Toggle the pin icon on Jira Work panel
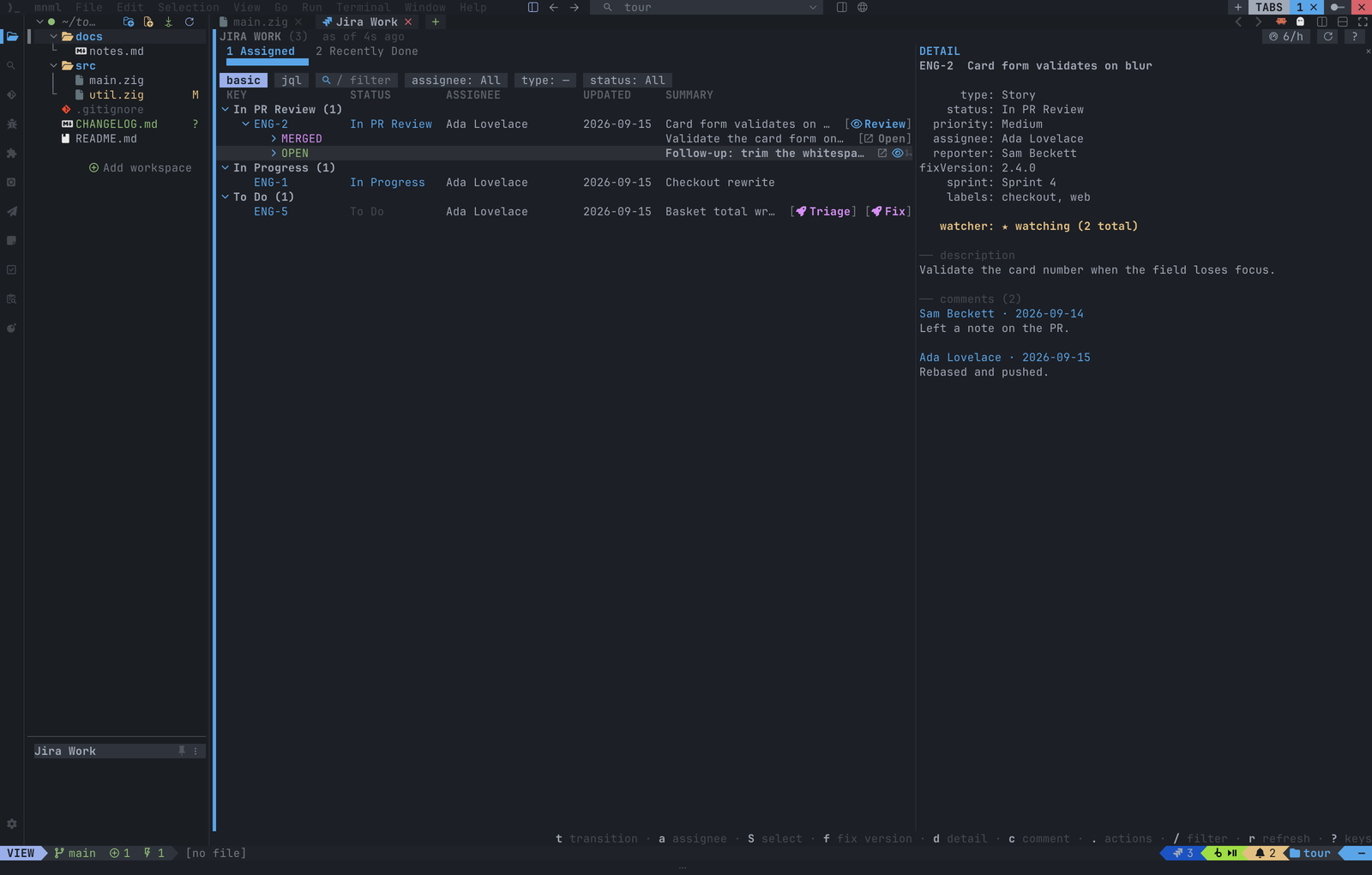The height and width of the screenshot is (875, 1372). [182, 751]
